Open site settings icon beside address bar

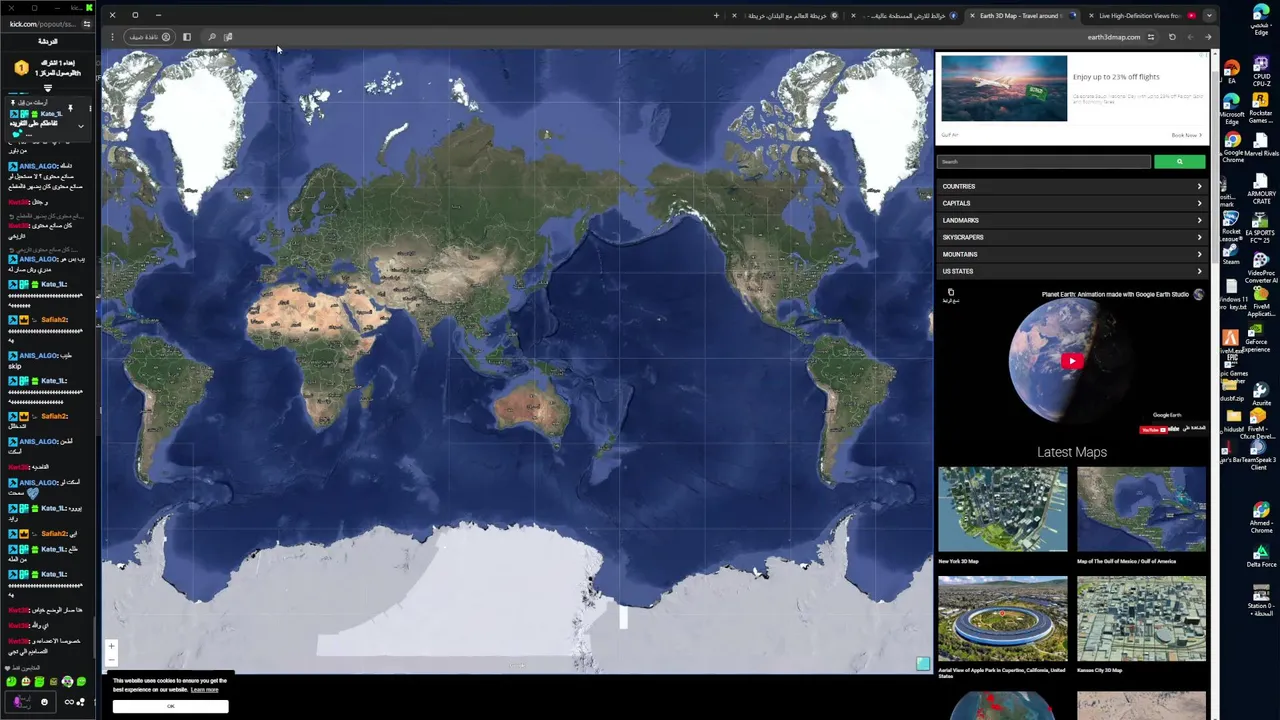point(1151,37)
